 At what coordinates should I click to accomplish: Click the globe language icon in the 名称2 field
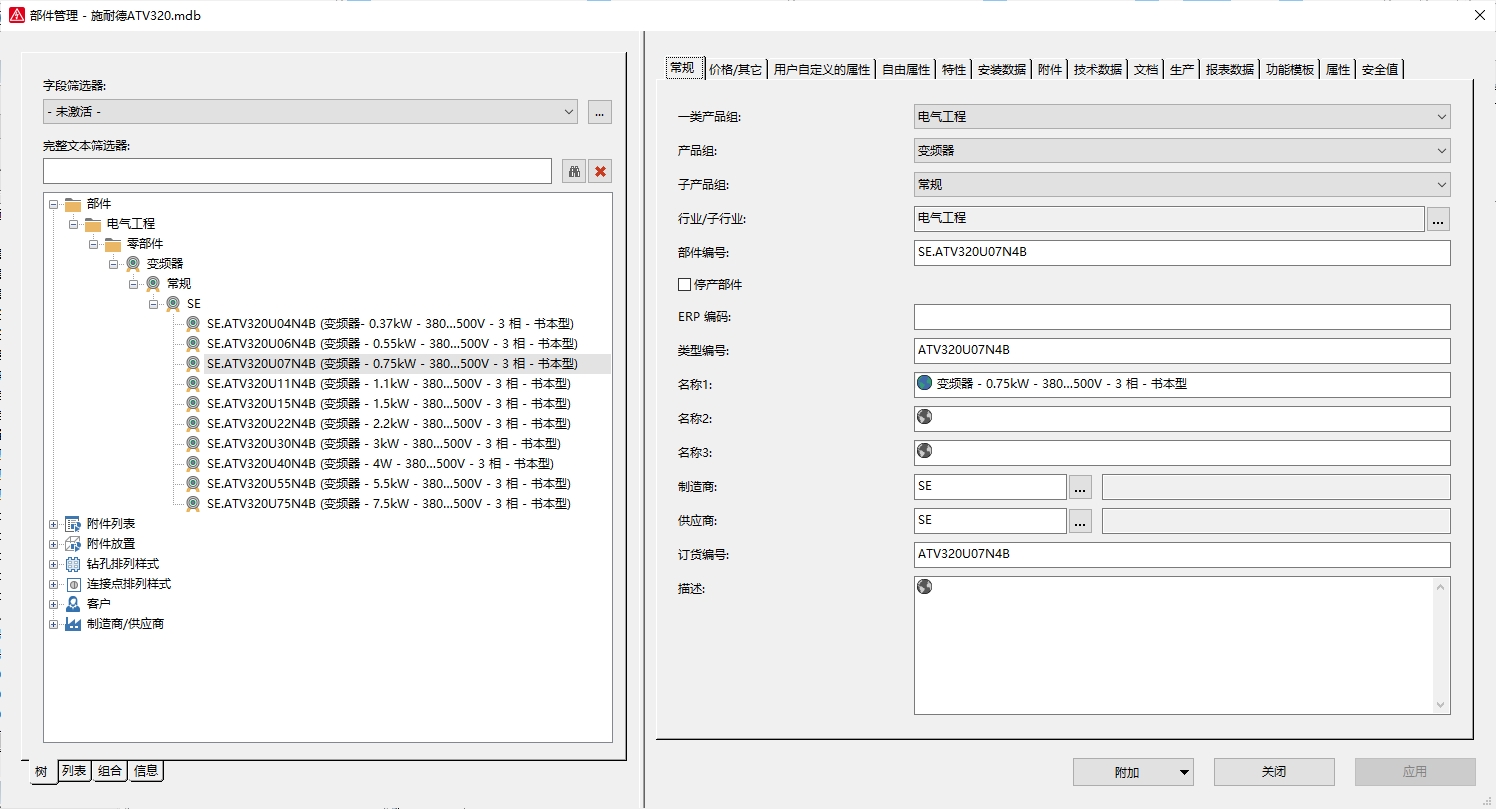pyautogui.click(x=924, y=416)
